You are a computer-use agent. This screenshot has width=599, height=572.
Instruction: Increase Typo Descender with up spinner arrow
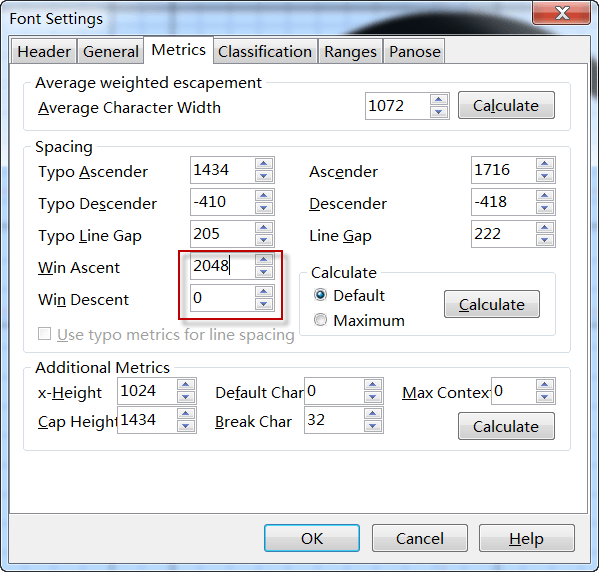[x=264, y=196]
